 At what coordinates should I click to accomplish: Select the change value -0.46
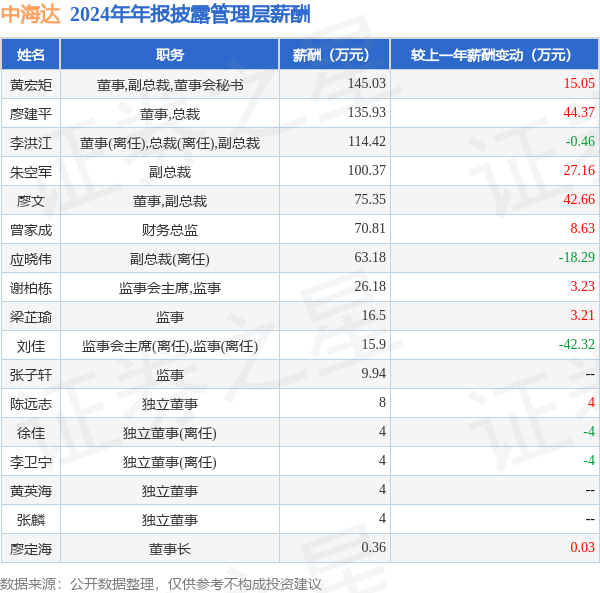(580, 142)
